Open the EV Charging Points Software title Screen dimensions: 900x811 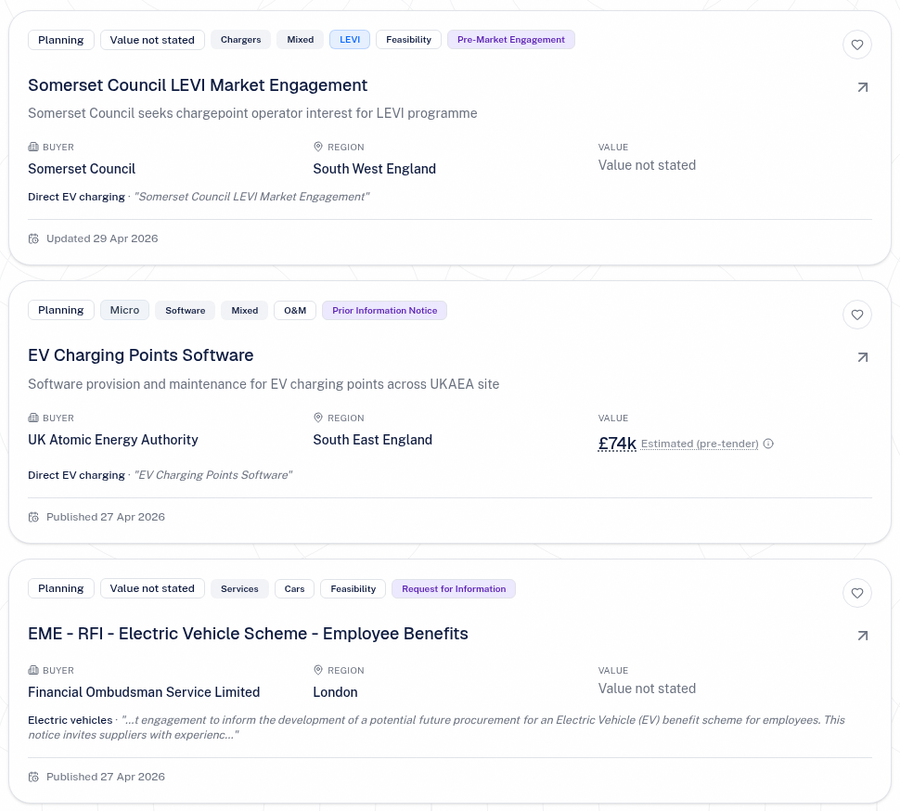coord(141,355)
